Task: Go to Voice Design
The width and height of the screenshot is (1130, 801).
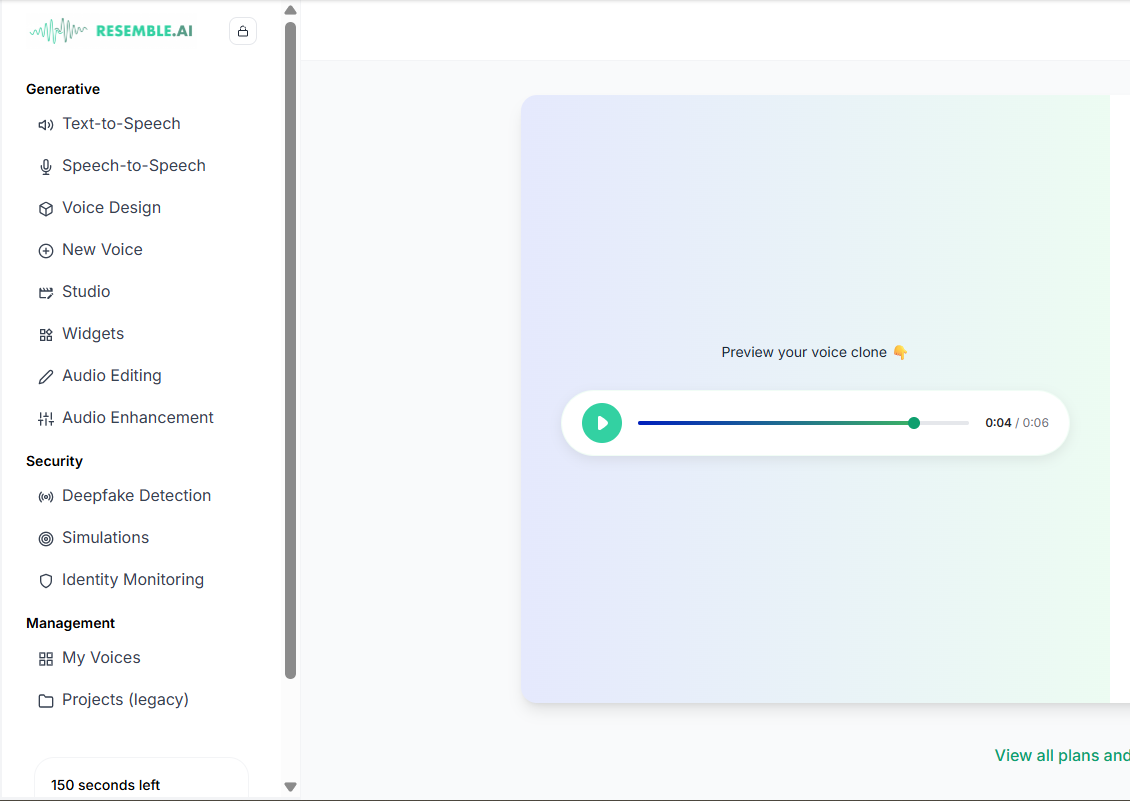Action: 112,208
